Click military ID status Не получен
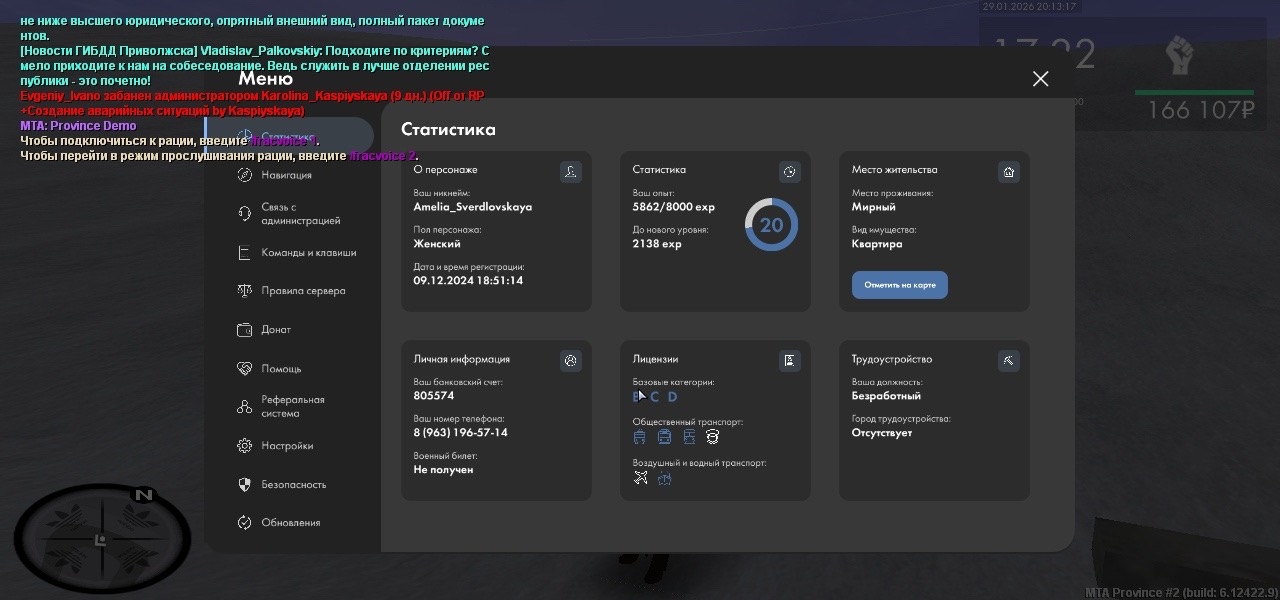Viewport: 1280px width, 600px height. (x=444, y=470)
